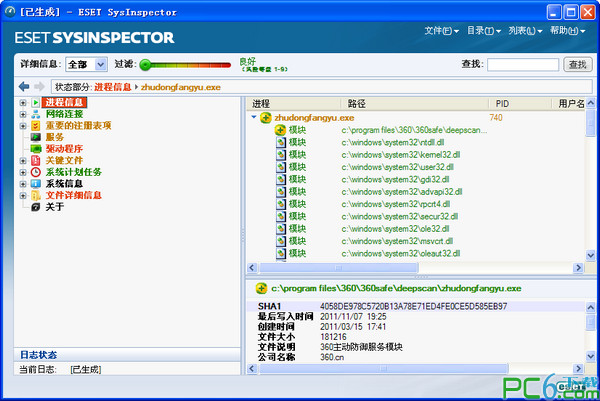This screenshot has width=600, height=401.
Task: Sort by 进程 column header
Action: click(295, 104)
